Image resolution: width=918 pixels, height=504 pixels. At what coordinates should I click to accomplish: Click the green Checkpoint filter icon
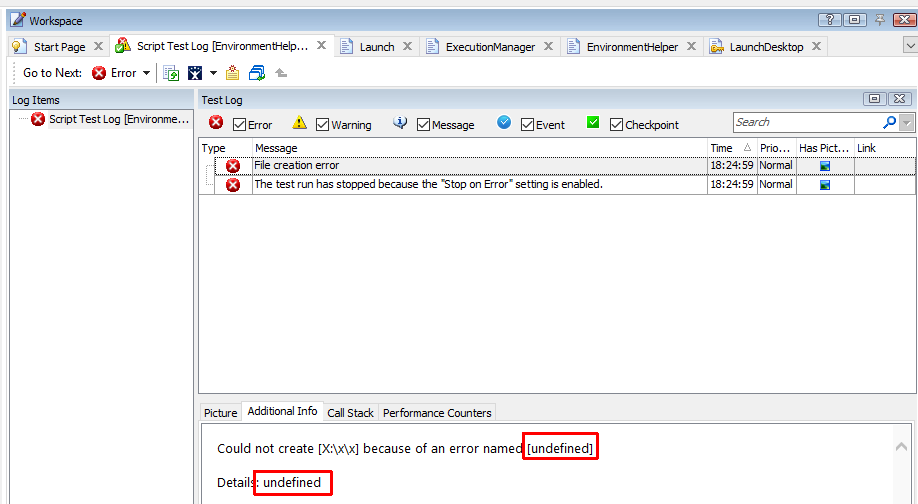(593, 122)
